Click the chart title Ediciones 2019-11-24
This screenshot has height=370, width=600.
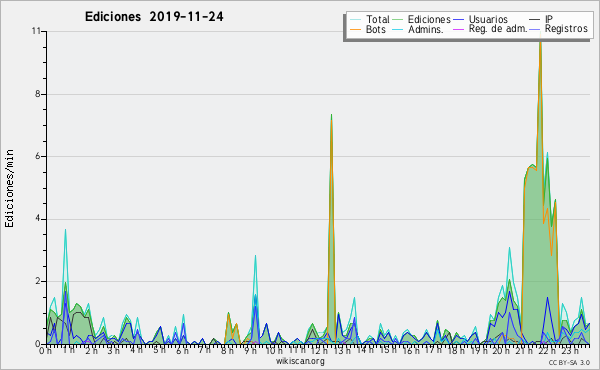[154, 17]
